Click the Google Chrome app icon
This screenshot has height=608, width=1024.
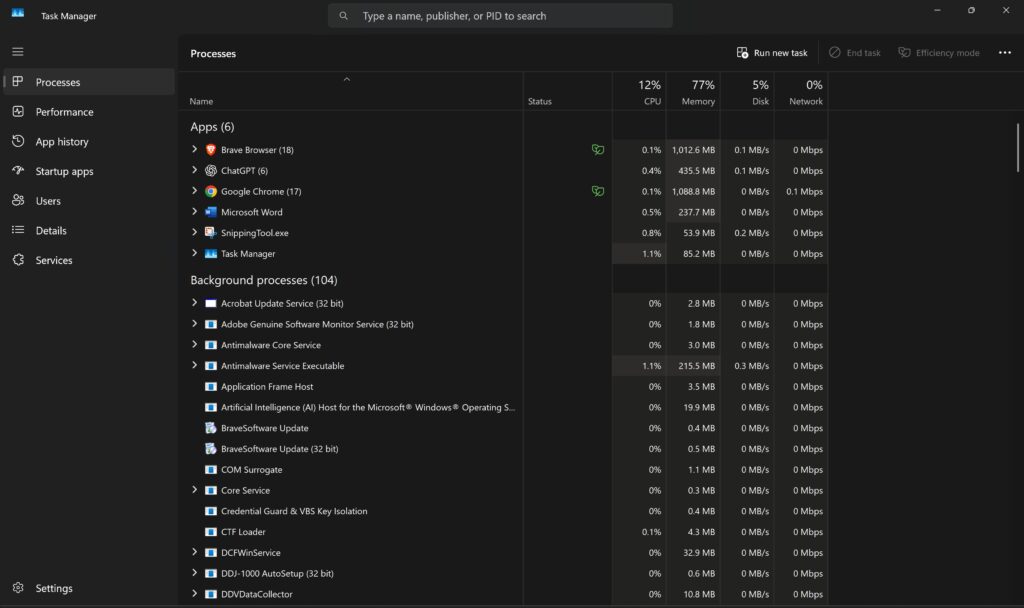coord(210,191)
